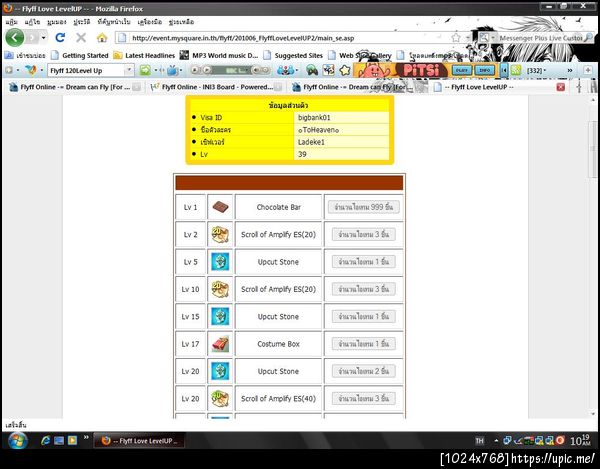This screenshot has height=469, width=600.
Task: Switch to Flyff Online INI3 Board tab
Action: pos(215,87)
